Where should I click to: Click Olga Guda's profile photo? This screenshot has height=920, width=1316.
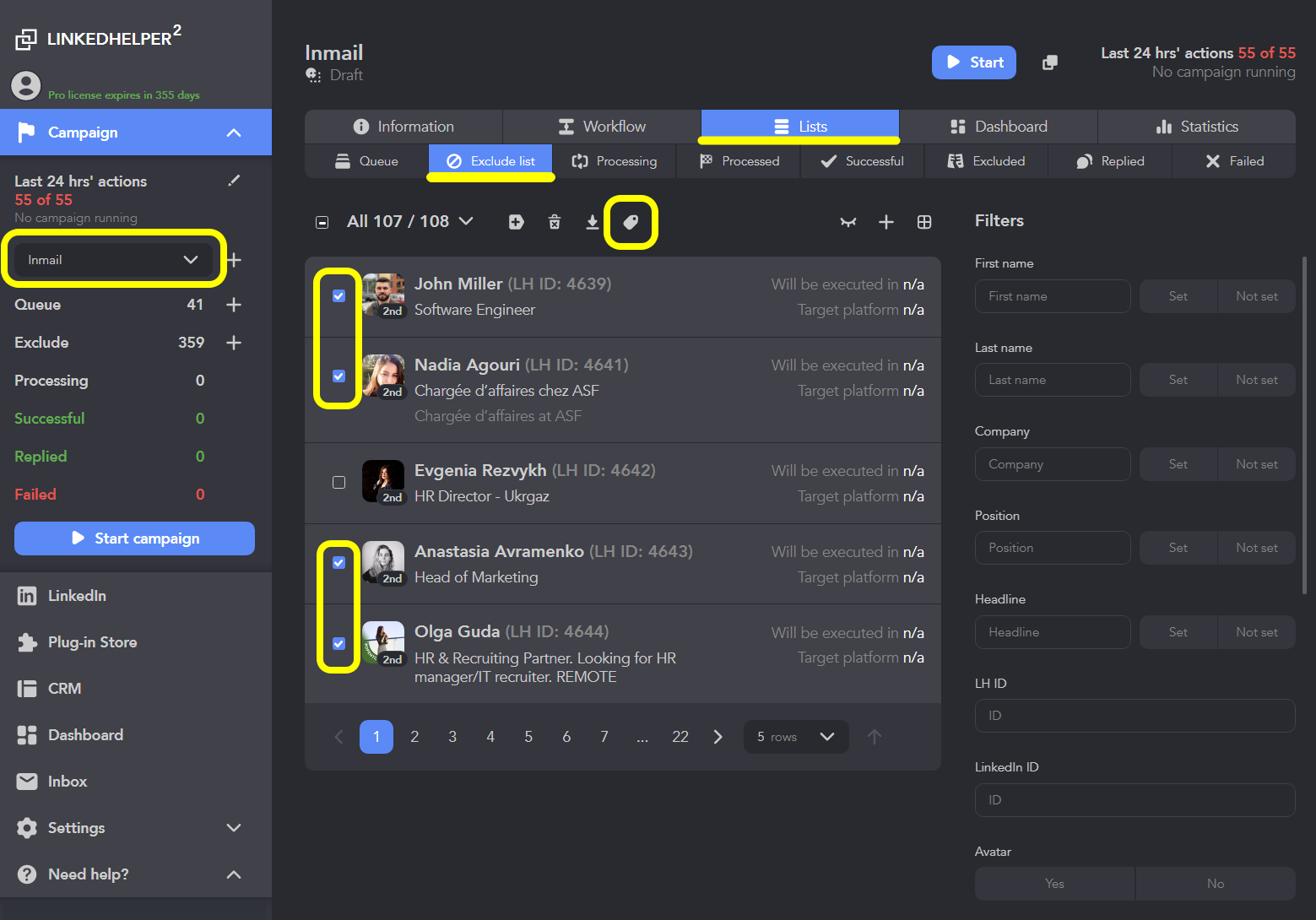(x=383, y=643)
